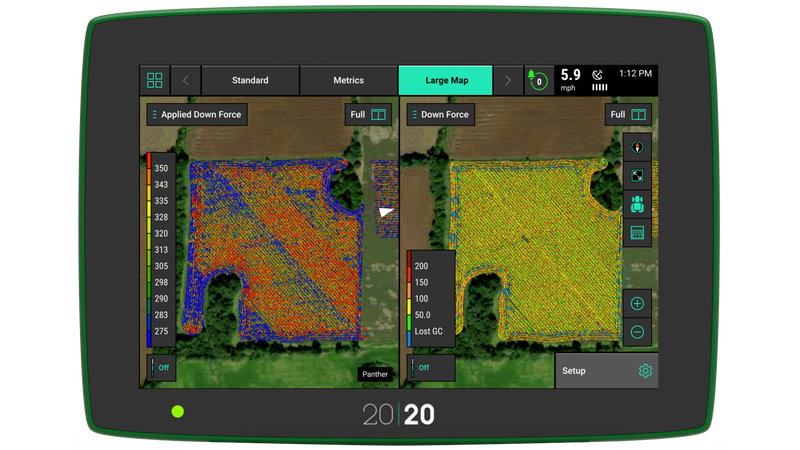Tap the 1:12 PM clock

point(635,73)
